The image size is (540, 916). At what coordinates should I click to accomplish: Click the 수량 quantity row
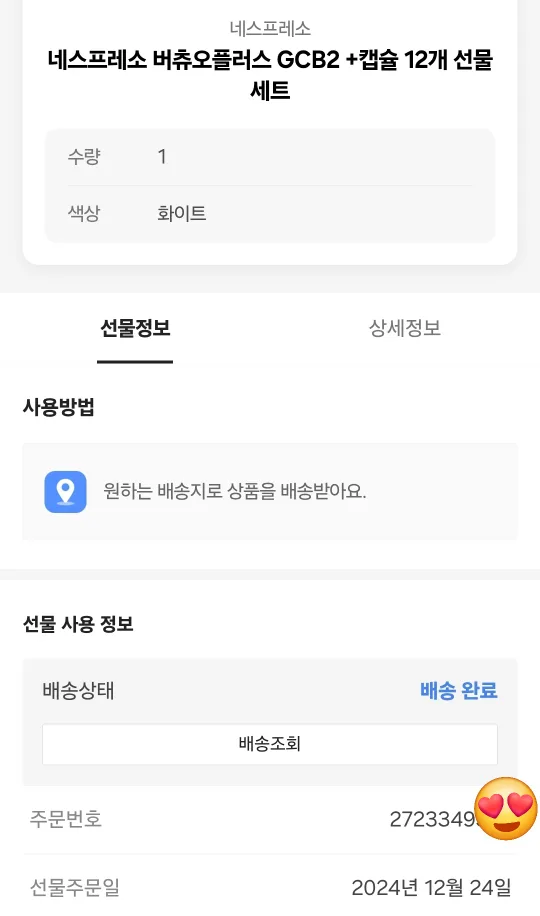pyautogui.click(x=270, y=157)
